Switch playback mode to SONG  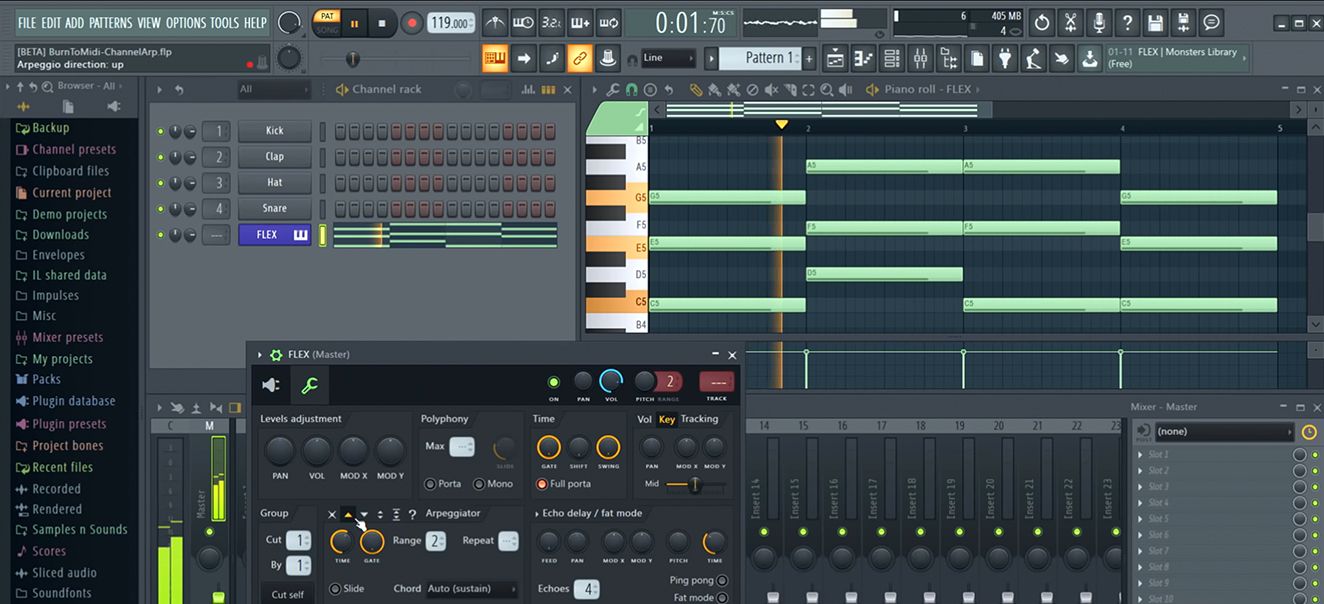tap(327, 26)
